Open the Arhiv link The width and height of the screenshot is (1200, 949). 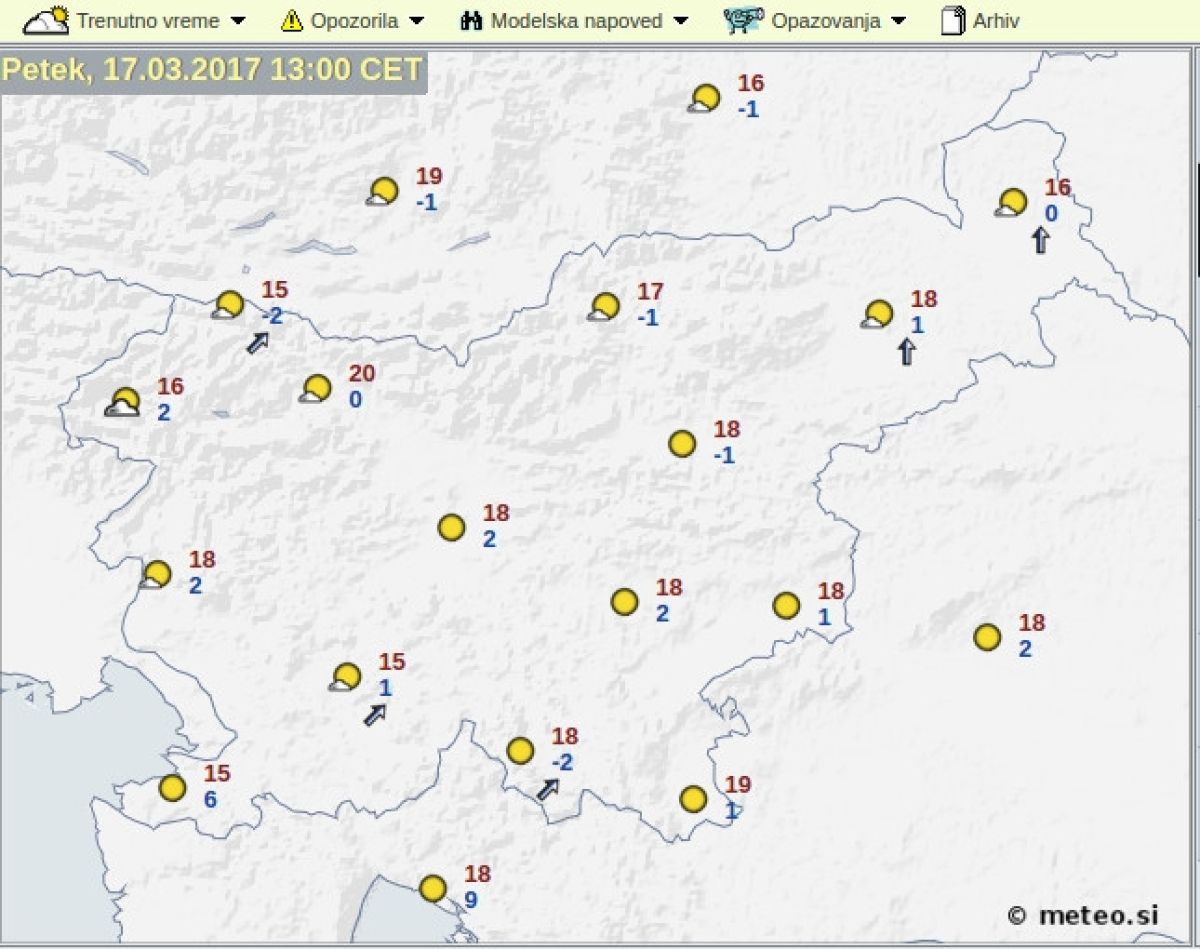click(996, 21)
